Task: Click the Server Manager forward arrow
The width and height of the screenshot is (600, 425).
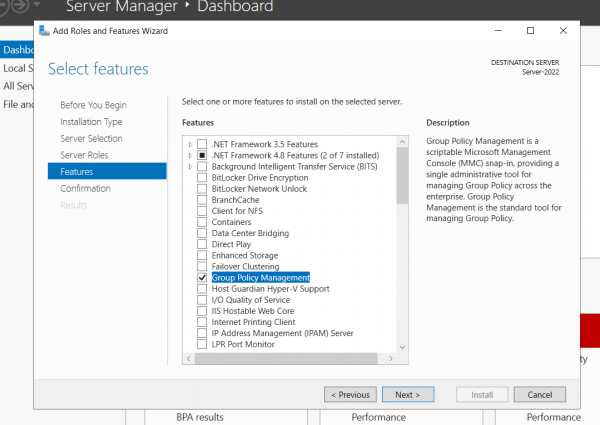Action: click(x=22, y=7)
